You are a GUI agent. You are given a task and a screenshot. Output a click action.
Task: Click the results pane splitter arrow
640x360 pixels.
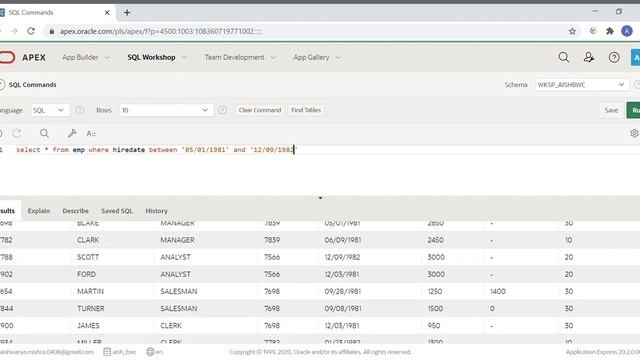coord(320,198)
